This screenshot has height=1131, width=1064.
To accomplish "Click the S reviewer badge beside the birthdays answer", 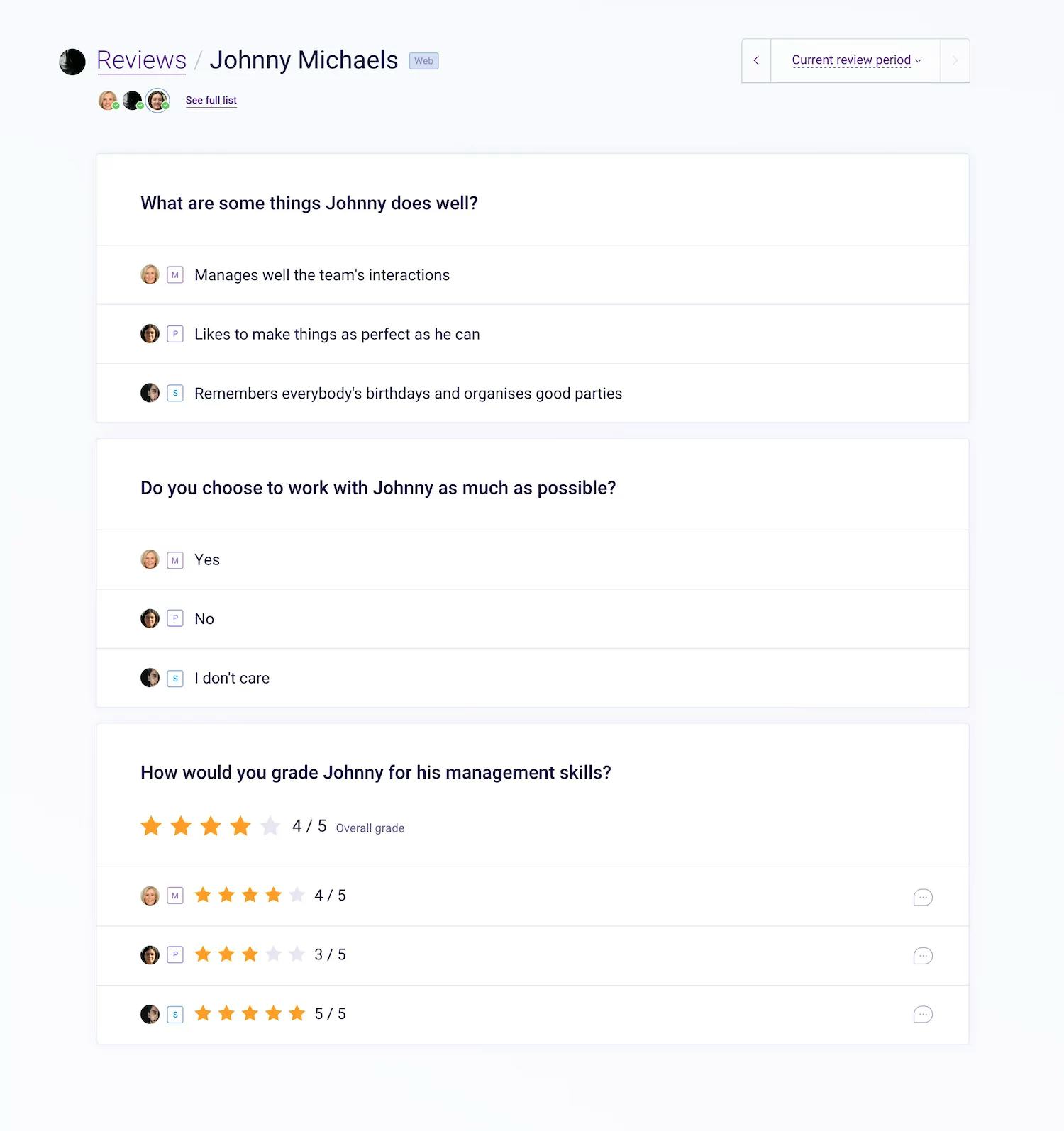I will pyautogui.click(x=174, y=393).
